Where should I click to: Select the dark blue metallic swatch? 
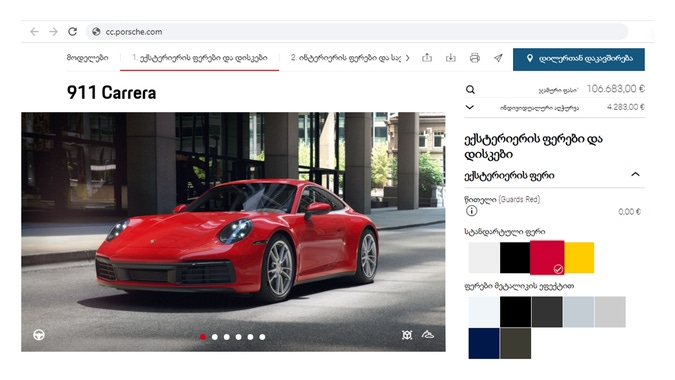click(484, 343)
